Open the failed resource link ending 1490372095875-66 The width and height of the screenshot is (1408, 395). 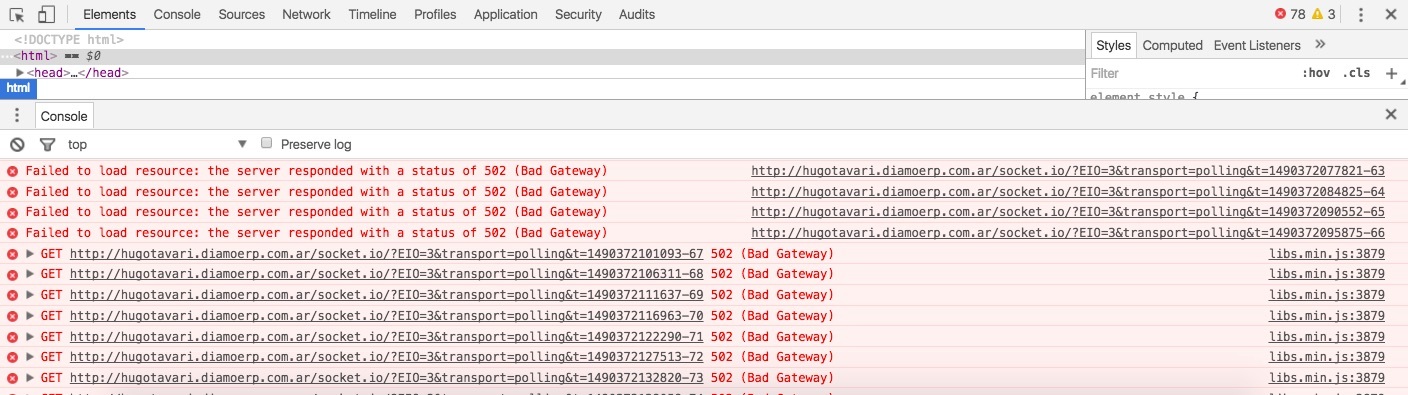(x=1068, y=233)
